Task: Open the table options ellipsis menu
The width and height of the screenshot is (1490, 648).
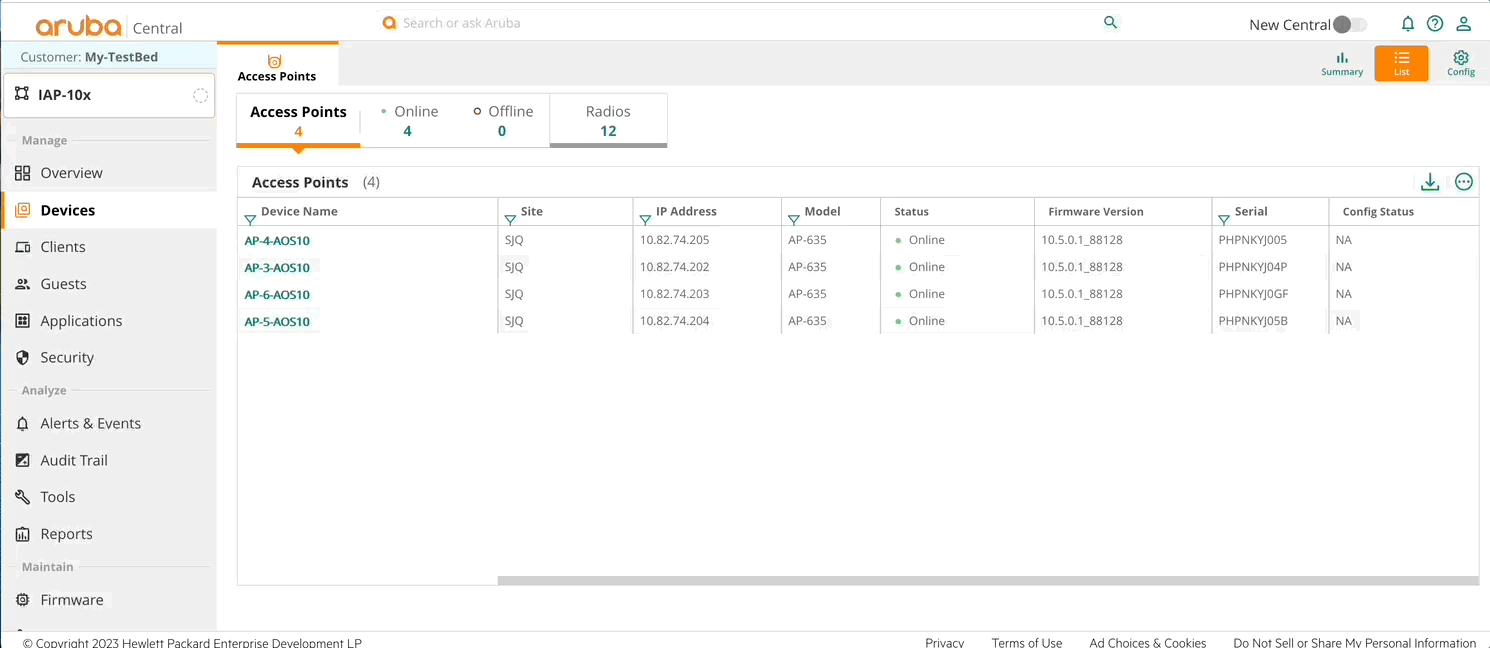Action: tap(1464, 182)
